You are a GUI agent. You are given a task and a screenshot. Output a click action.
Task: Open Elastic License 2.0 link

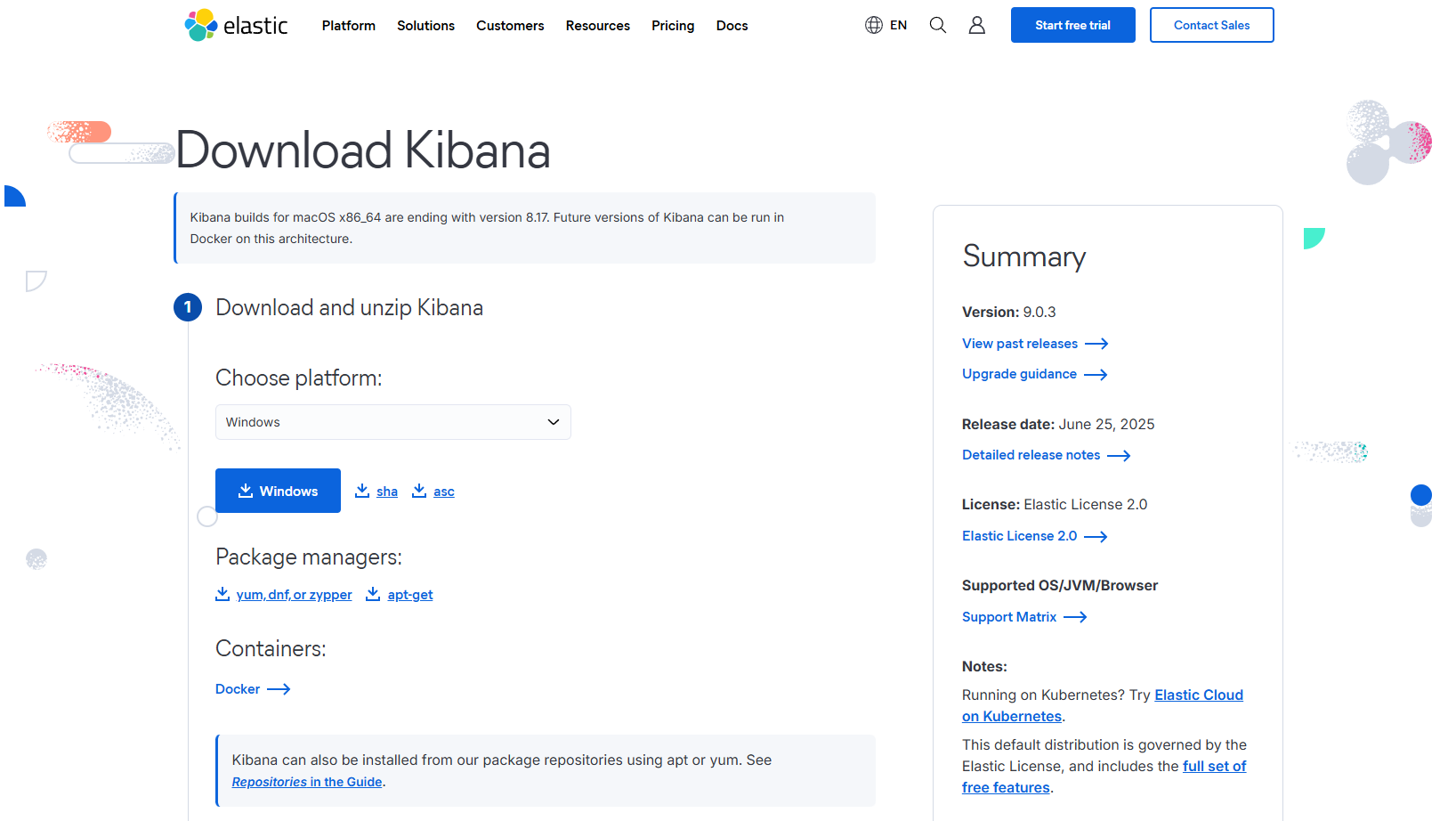[1035, 536]
